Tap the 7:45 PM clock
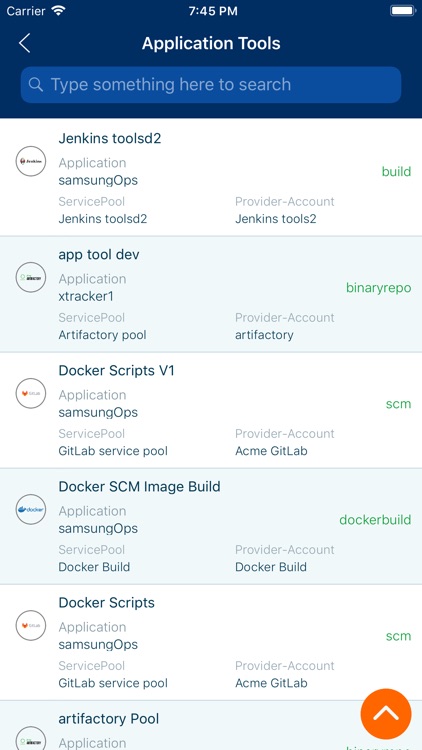 [x=213, y=11]
